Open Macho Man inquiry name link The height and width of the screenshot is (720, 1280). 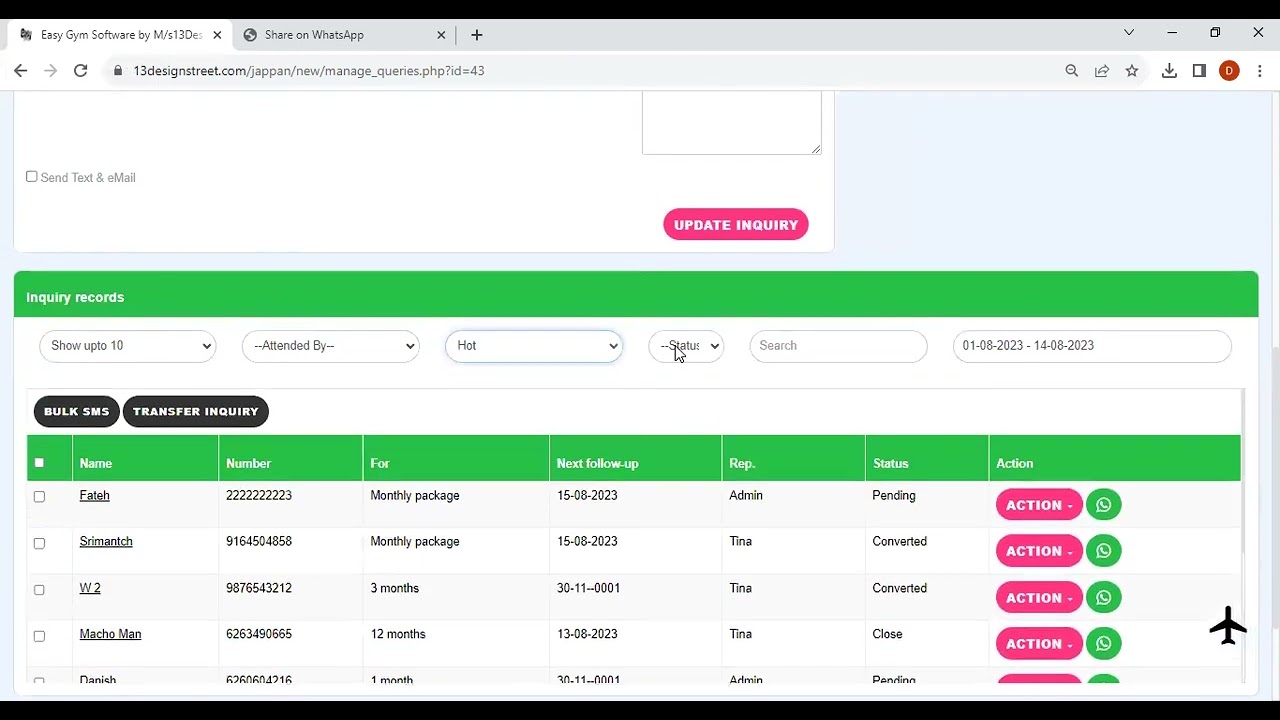tap(110, 635)
